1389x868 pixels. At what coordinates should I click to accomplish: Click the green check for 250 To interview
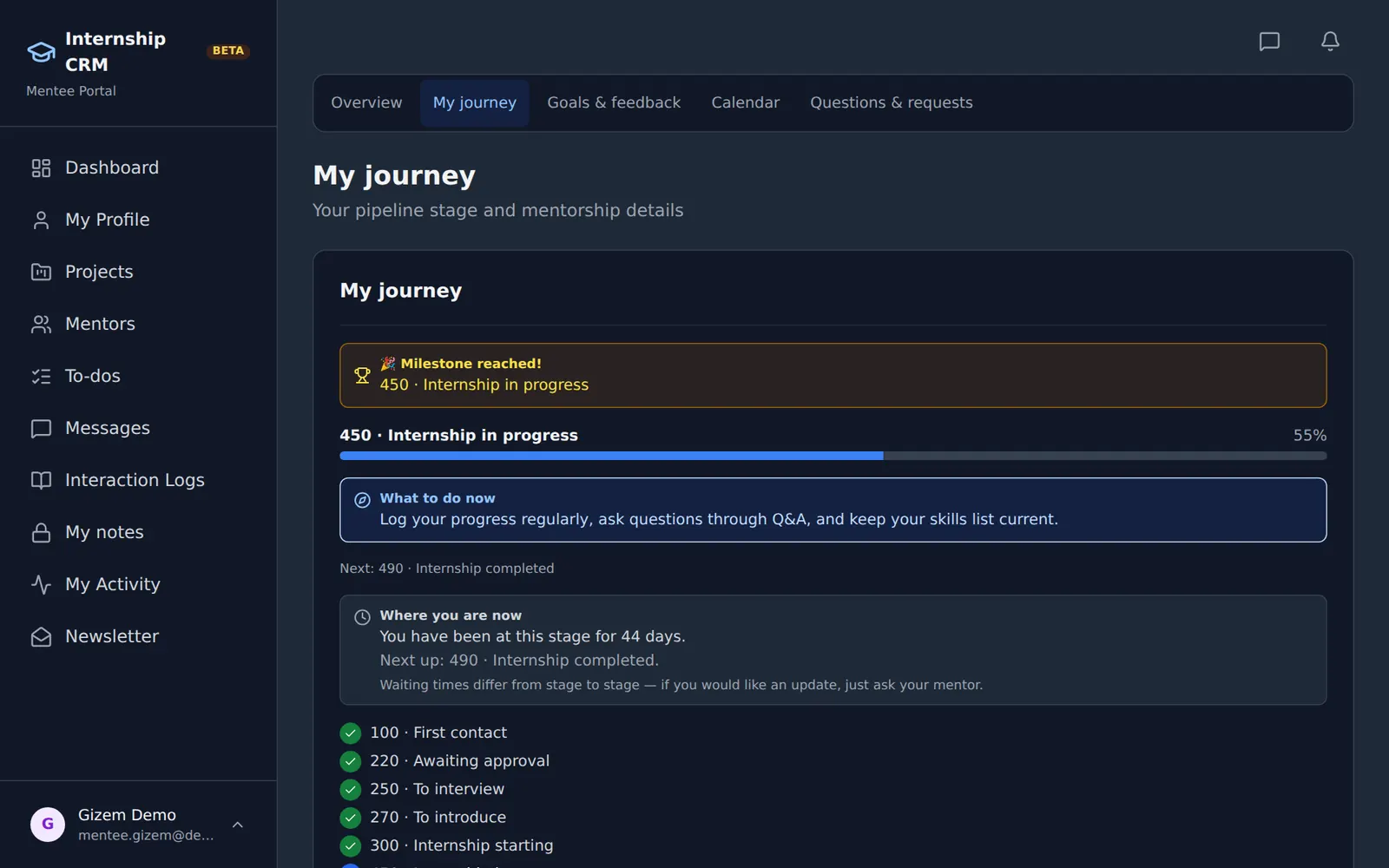click(x=350, y=790)
